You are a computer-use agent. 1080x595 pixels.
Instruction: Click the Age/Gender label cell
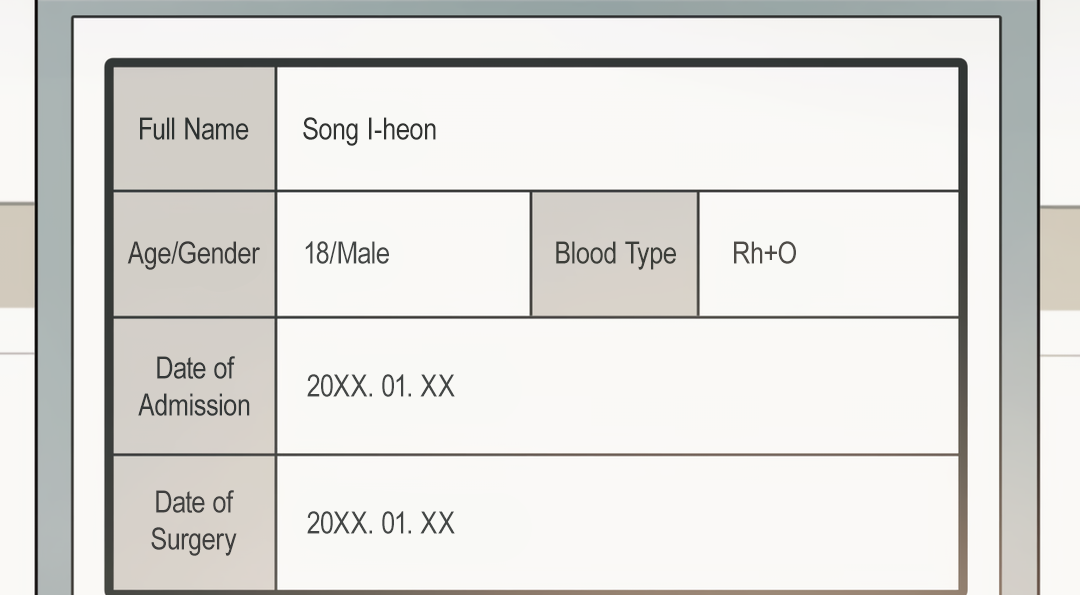coord(193,254)
